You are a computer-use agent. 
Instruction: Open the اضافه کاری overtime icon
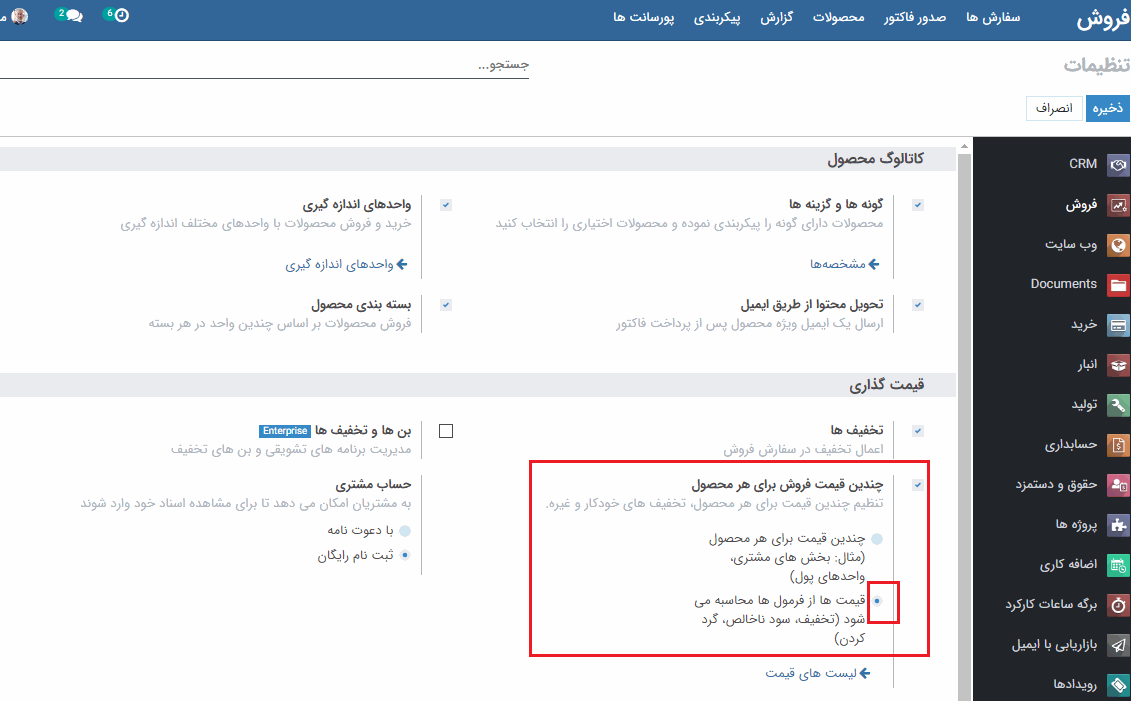click(1118, 565)
